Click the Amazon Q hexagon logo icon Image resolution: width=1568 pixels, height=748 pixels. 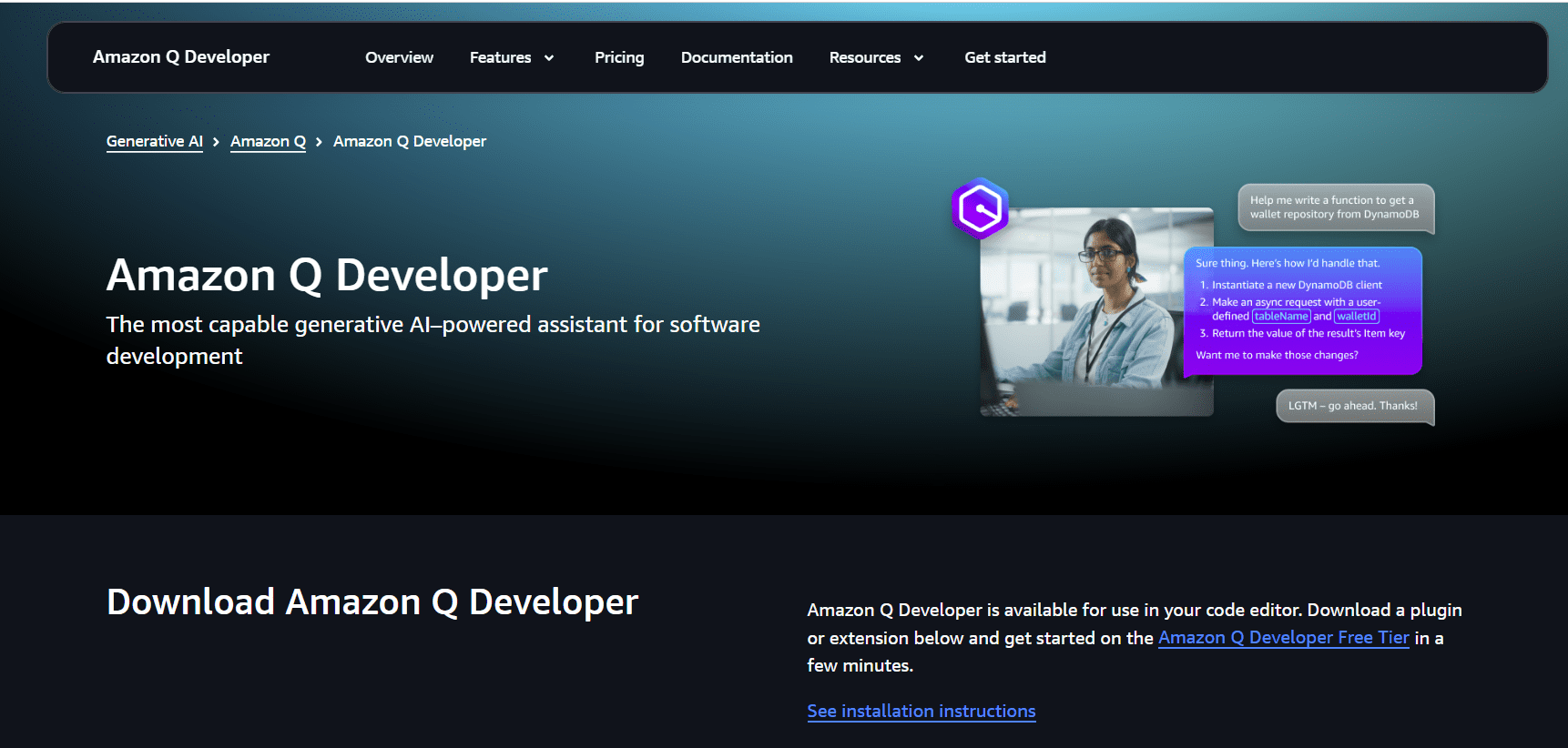coord(980,208)
